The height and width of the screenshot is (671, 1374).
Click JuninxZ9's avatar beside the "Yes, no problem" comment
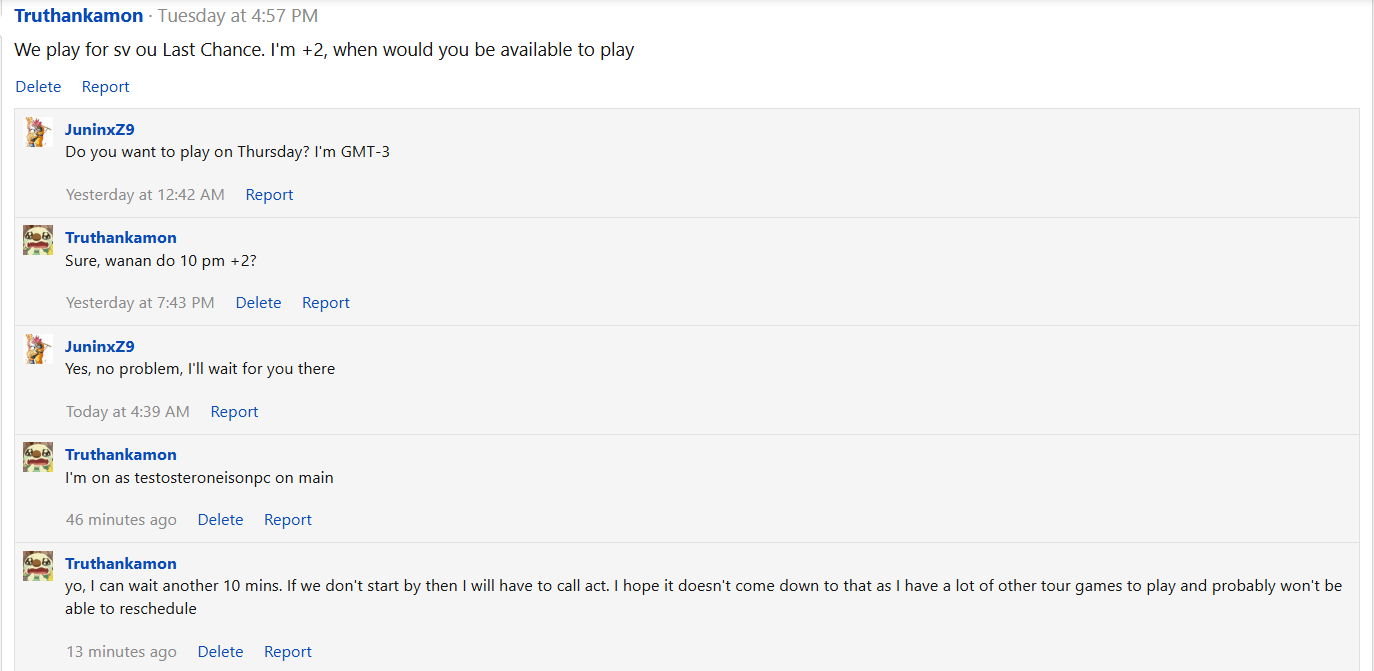38,349
